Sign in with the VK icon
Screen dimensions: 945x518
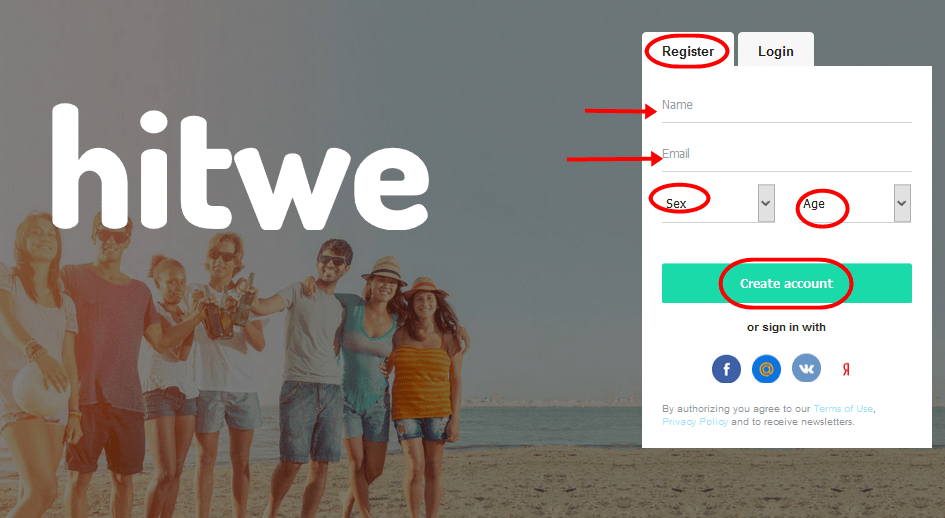(x=806, y=368)
